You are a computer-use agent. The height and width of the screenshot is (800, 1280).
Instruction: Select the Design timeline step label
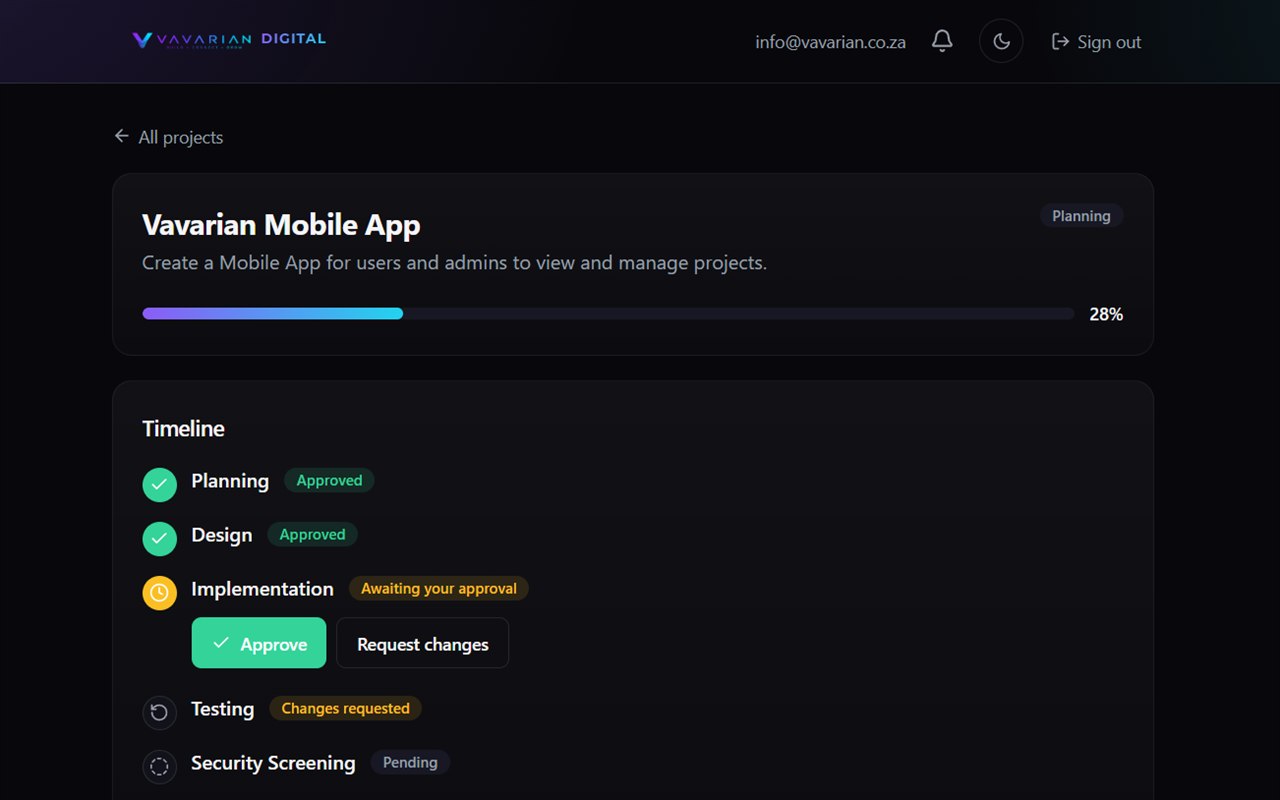coord(221,535)
